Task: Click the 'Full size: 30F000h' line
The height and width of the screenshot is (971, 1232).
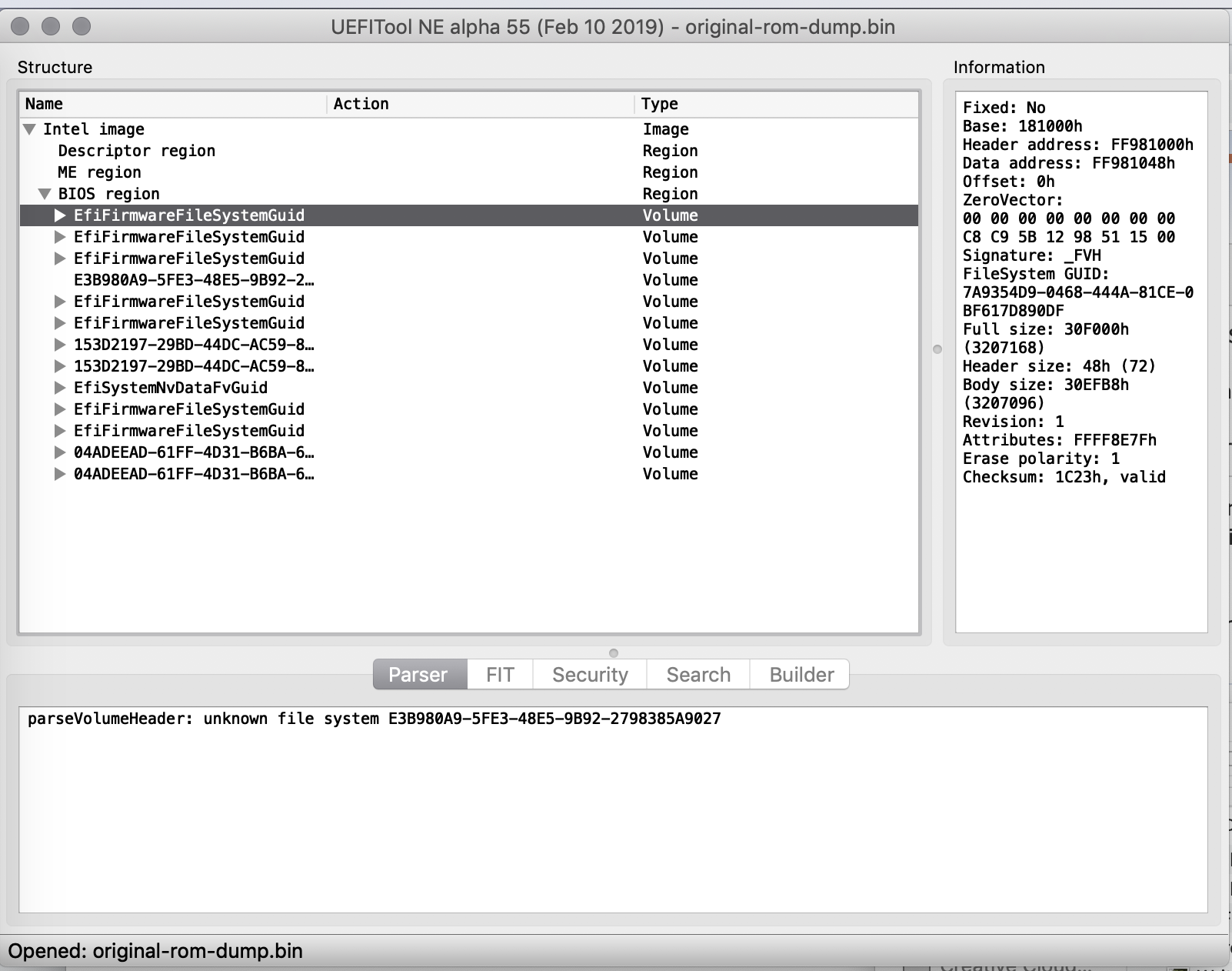Action: click(1046, 329)
